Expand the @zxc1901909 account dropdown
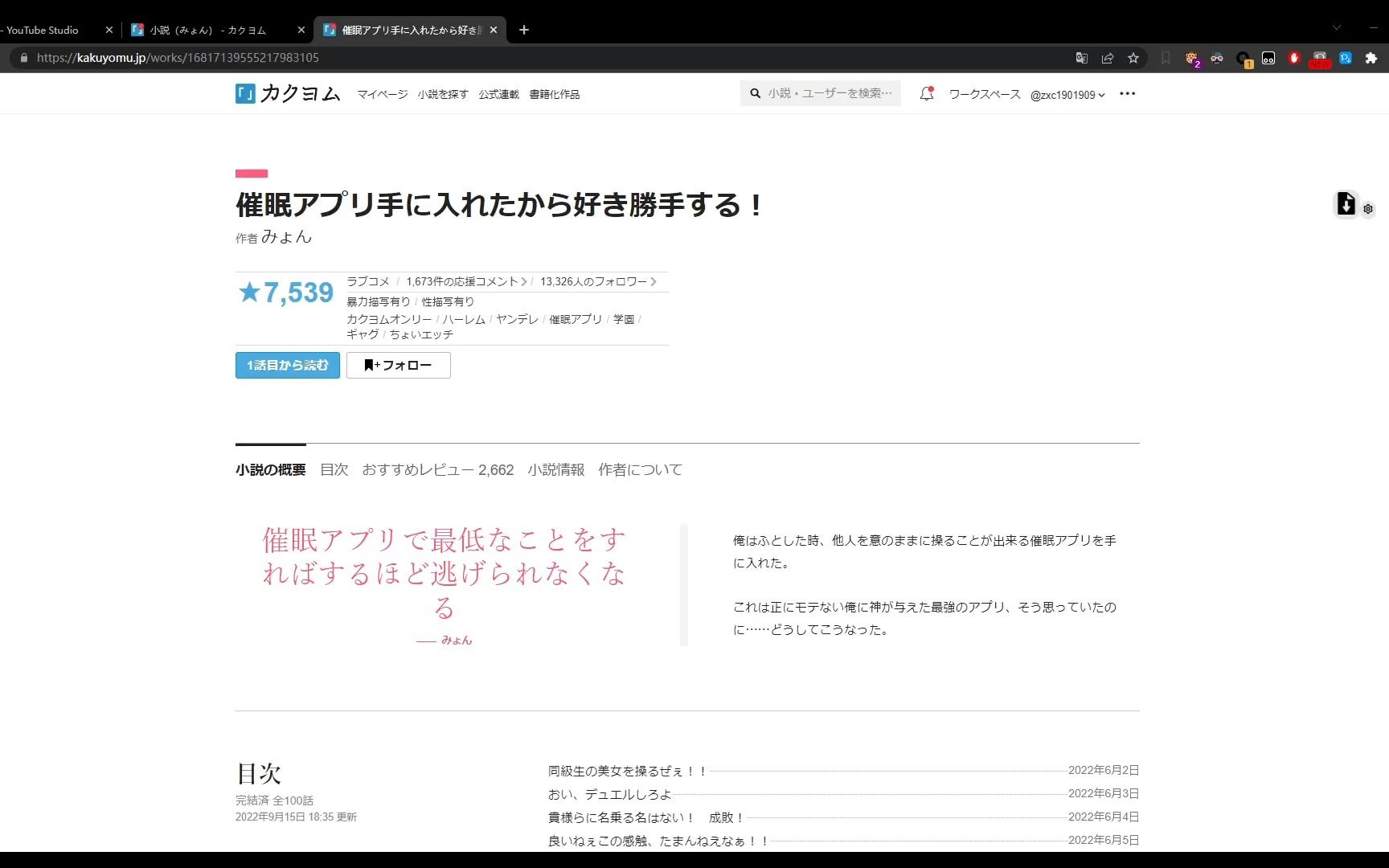The height and width of the screenshot is (868, 1389). click(1067, 95)
